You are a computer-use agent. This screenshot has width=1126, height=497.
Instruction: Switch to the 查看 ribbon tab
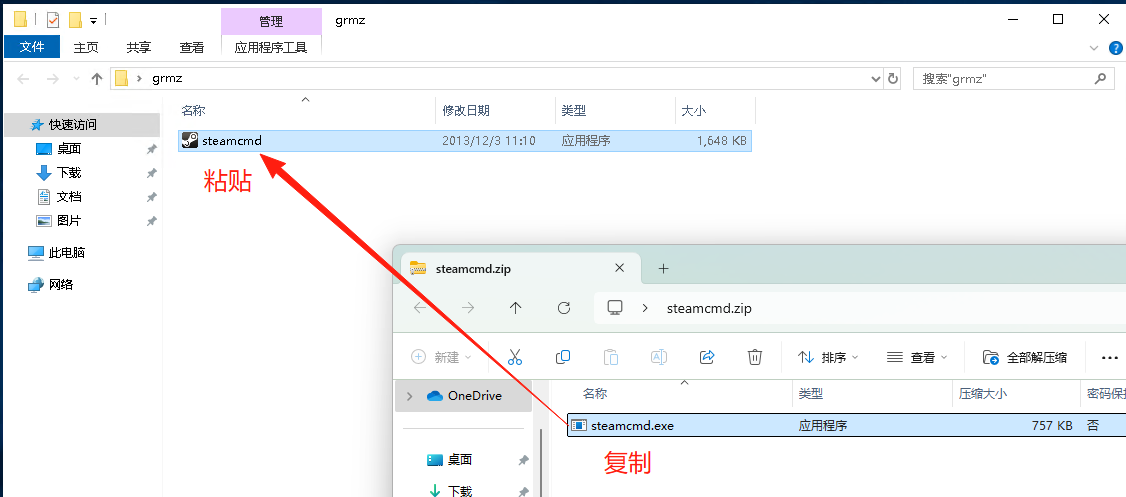tap(192, 47)
